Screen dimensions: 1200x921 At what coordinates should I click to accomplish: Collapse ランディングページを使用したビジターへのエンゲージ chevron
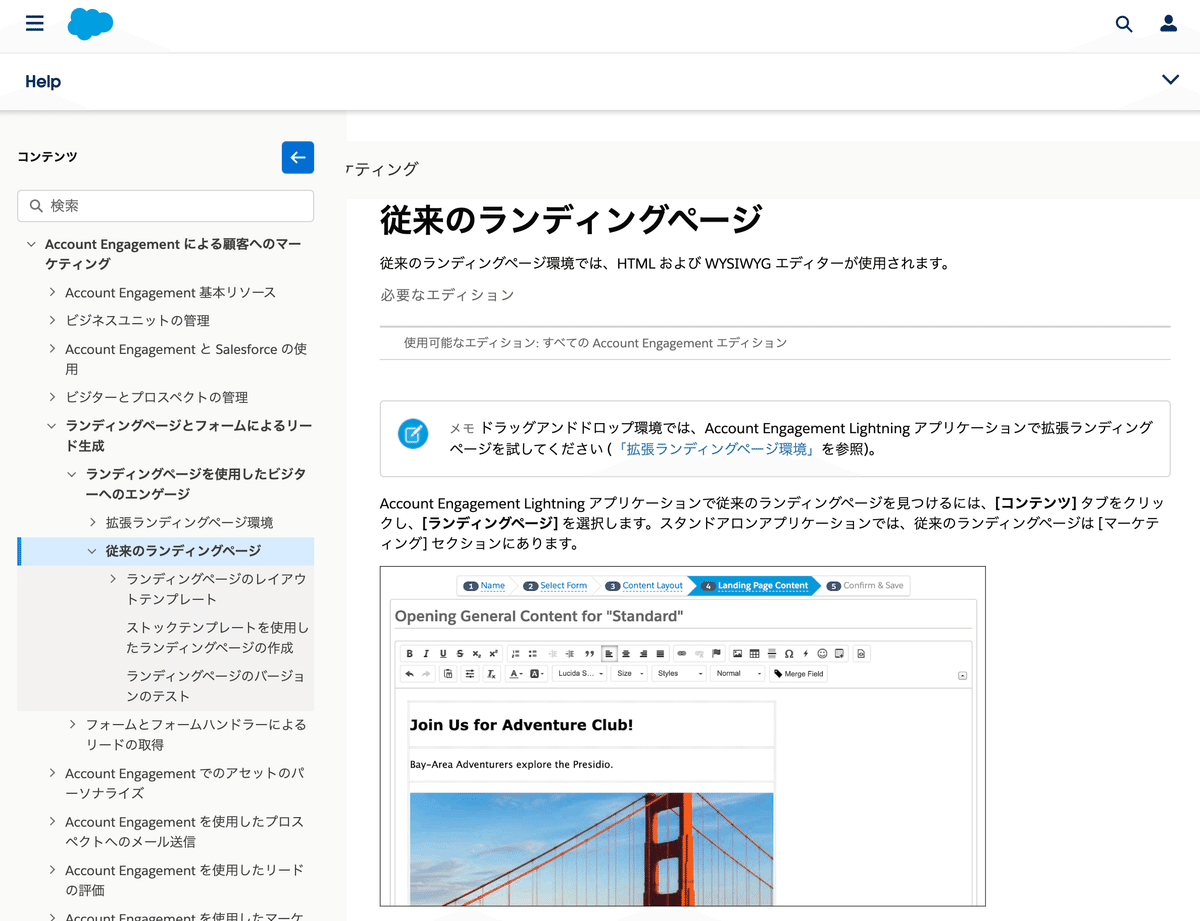point(72,474)
